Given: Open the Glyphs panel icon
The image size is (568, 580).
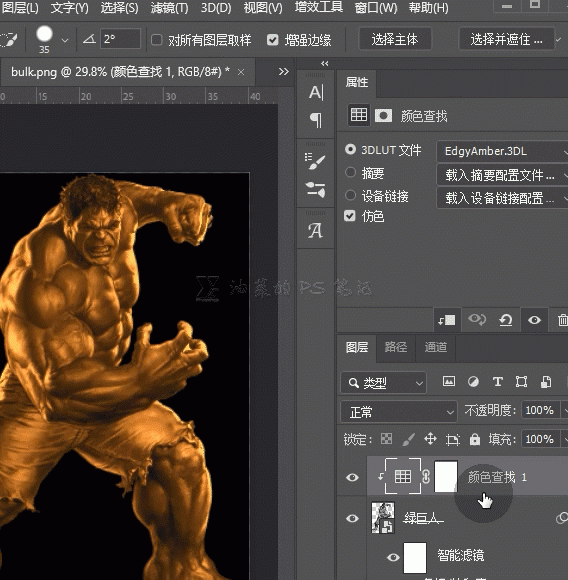Looking at the screenshot, I should coord(315,230).
